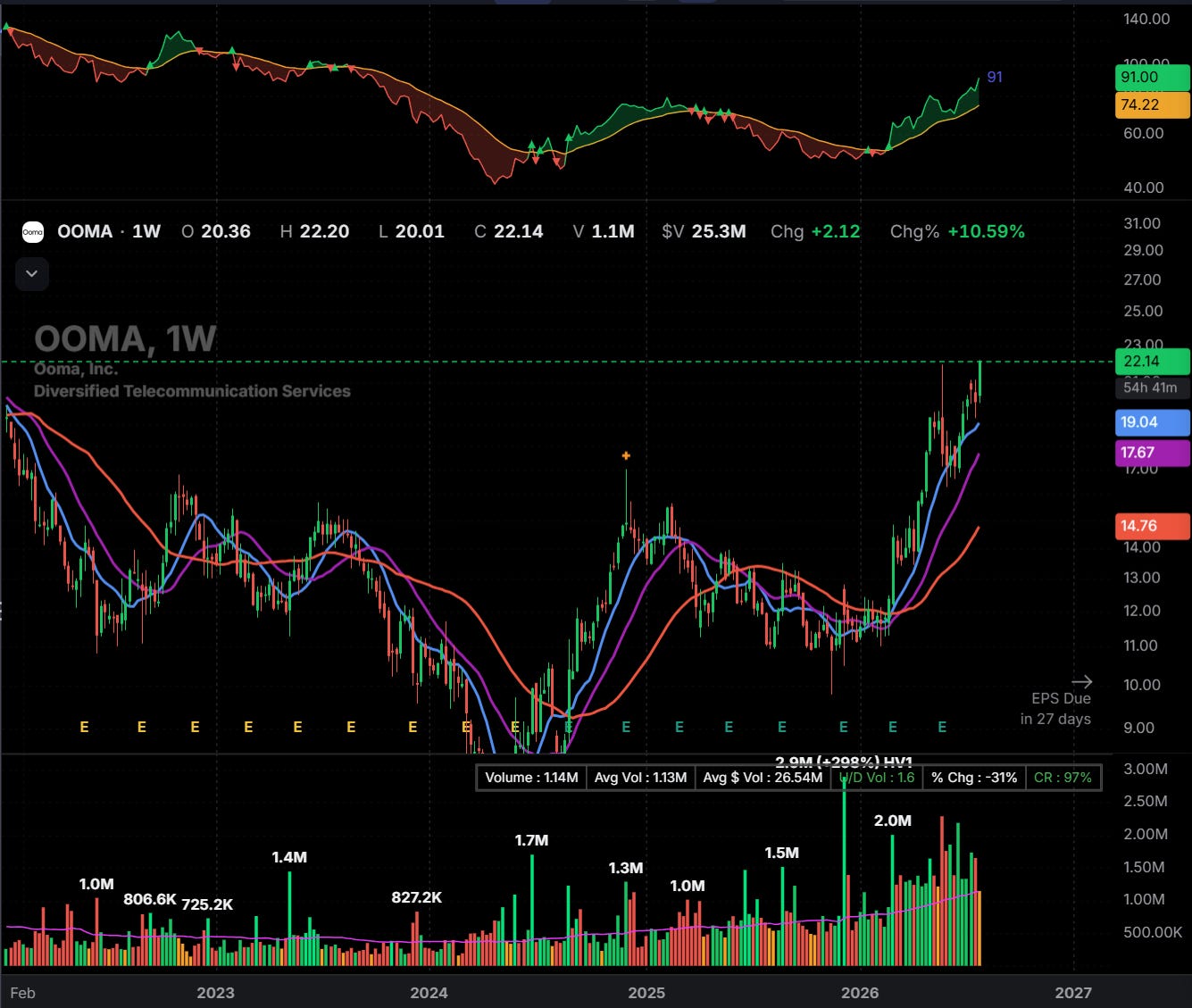Click the 140.00 indicator scale label

point(1146,19)
